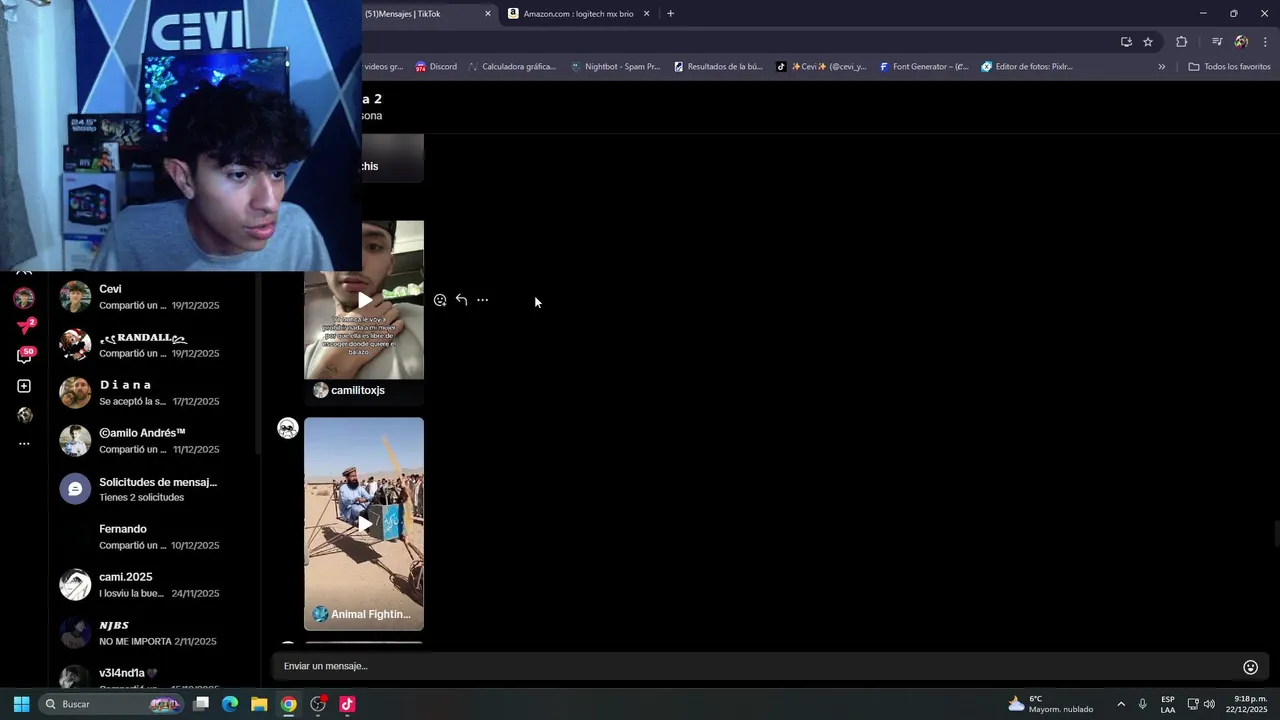This screenshot has width=1280, height=720.
Task: Reply to the camilitoxjs video message
Action: coord(461,300)
